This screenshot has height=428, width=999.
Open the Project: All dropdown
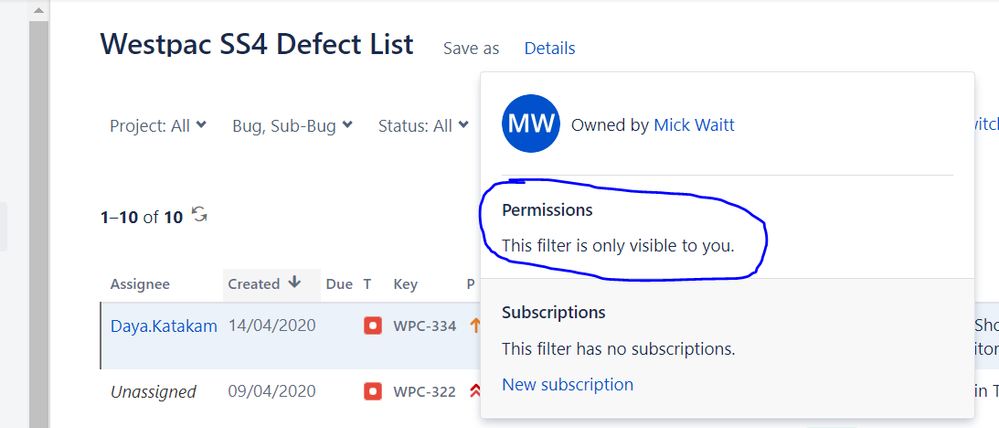158,126
